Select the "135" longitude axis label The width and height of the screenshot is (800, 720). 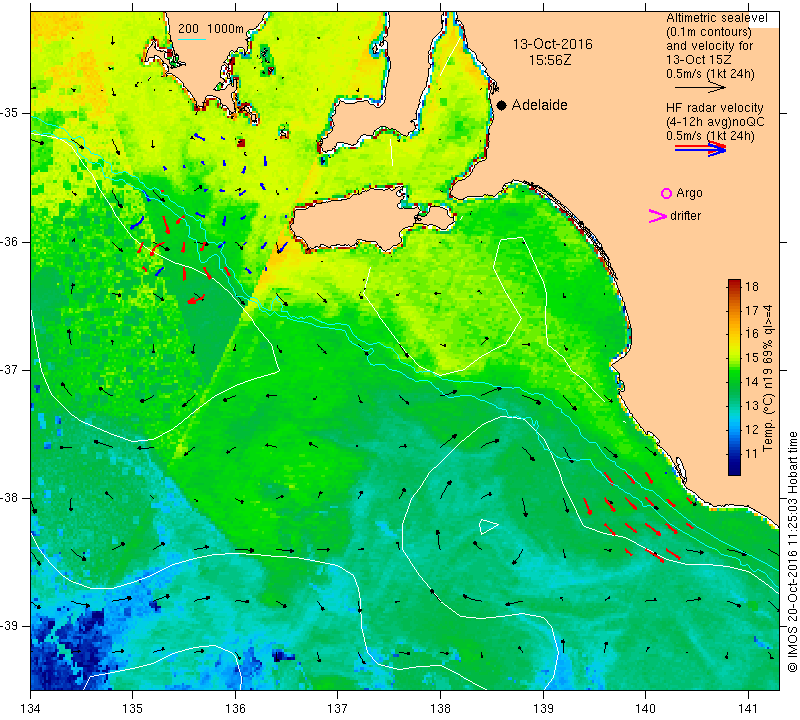pos(133,709)
